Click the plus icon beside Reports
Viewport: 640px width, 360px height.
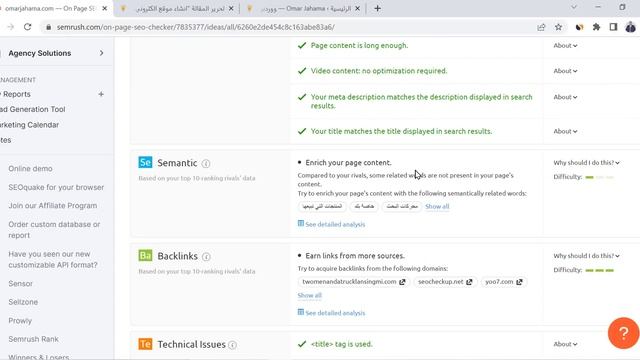tap(101, 94)
